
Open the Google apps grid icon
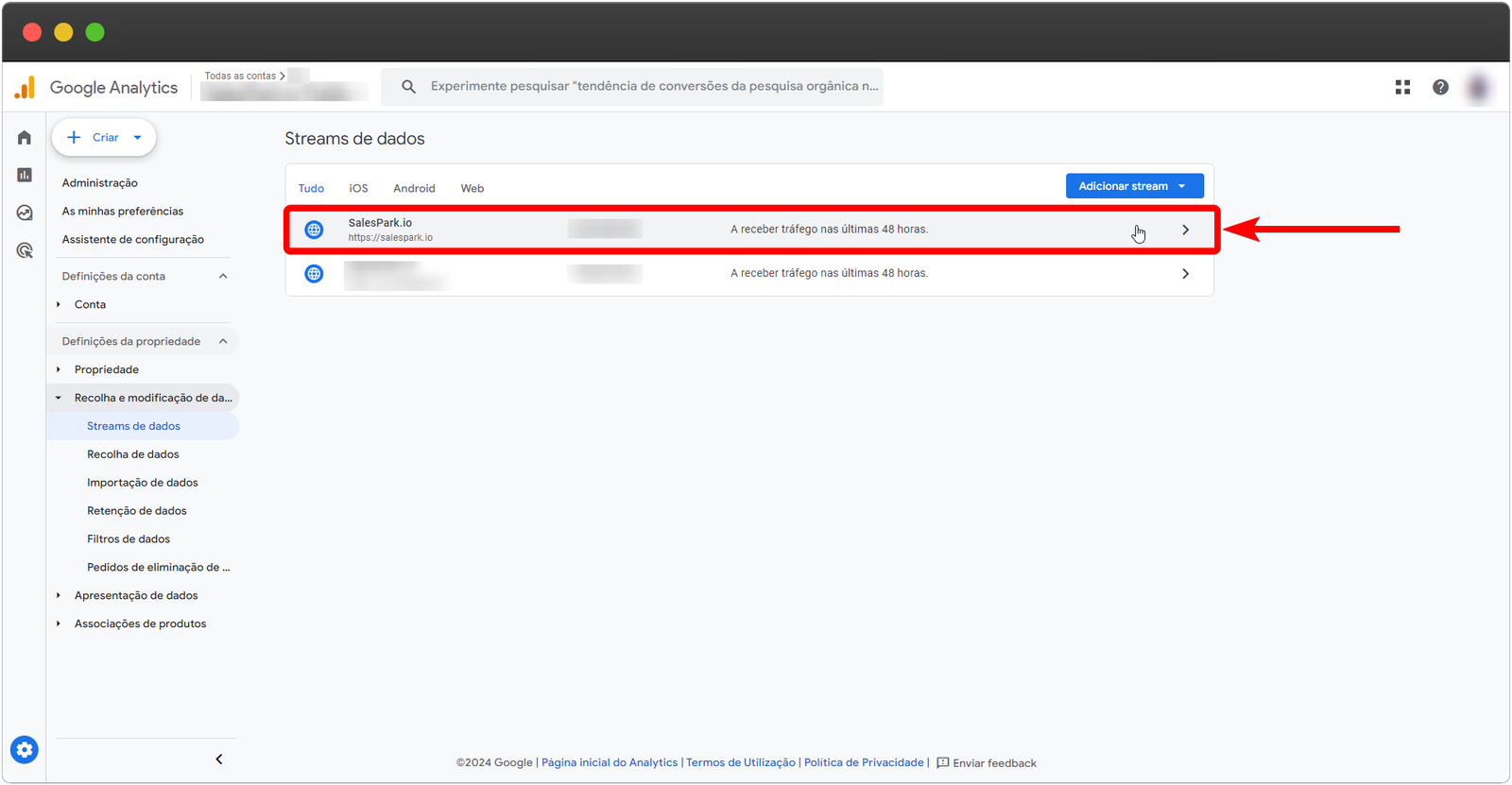pos(1402,87)
